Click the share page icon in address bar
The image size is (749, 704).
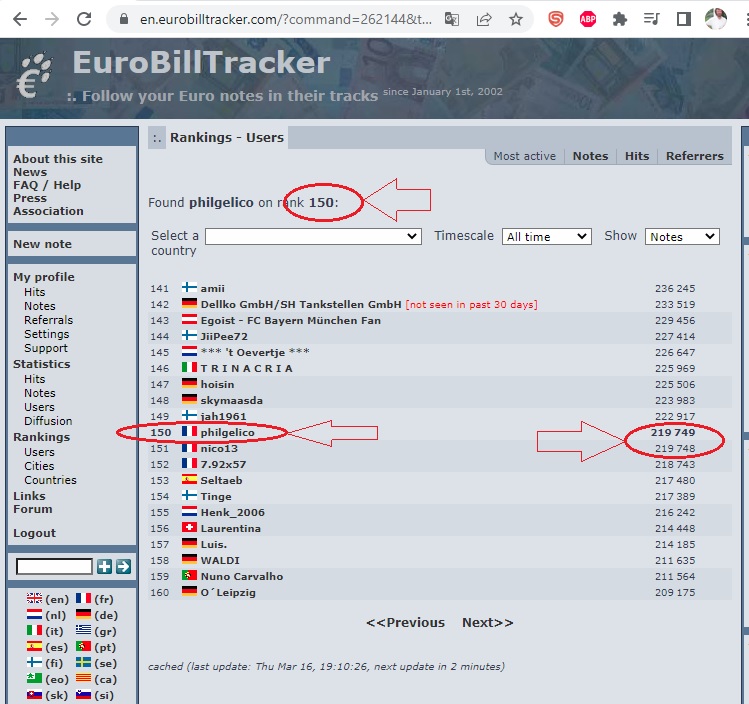(x=484, y=19)
